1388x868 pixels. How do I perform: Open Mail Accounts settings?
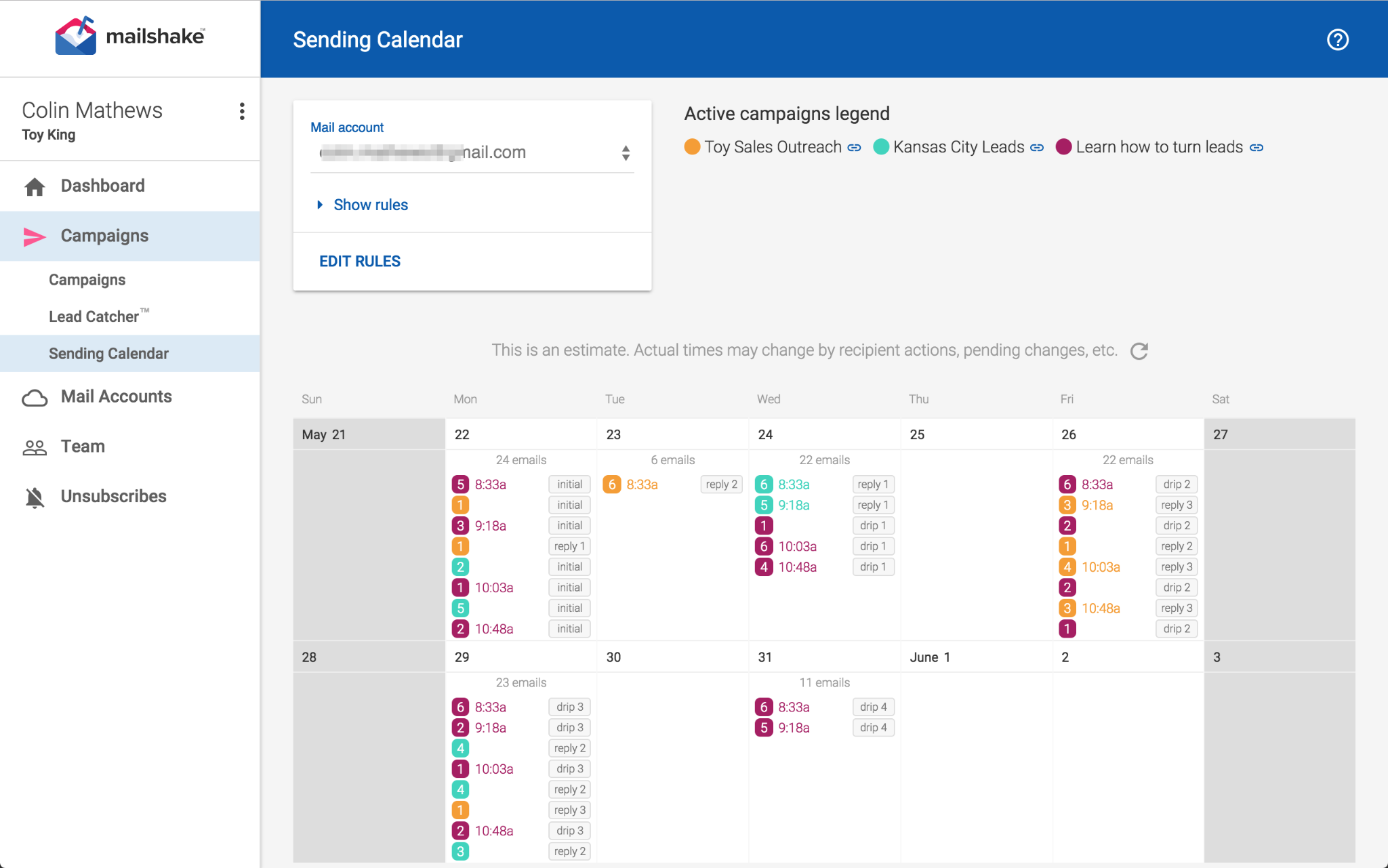(x=116, y=396)
